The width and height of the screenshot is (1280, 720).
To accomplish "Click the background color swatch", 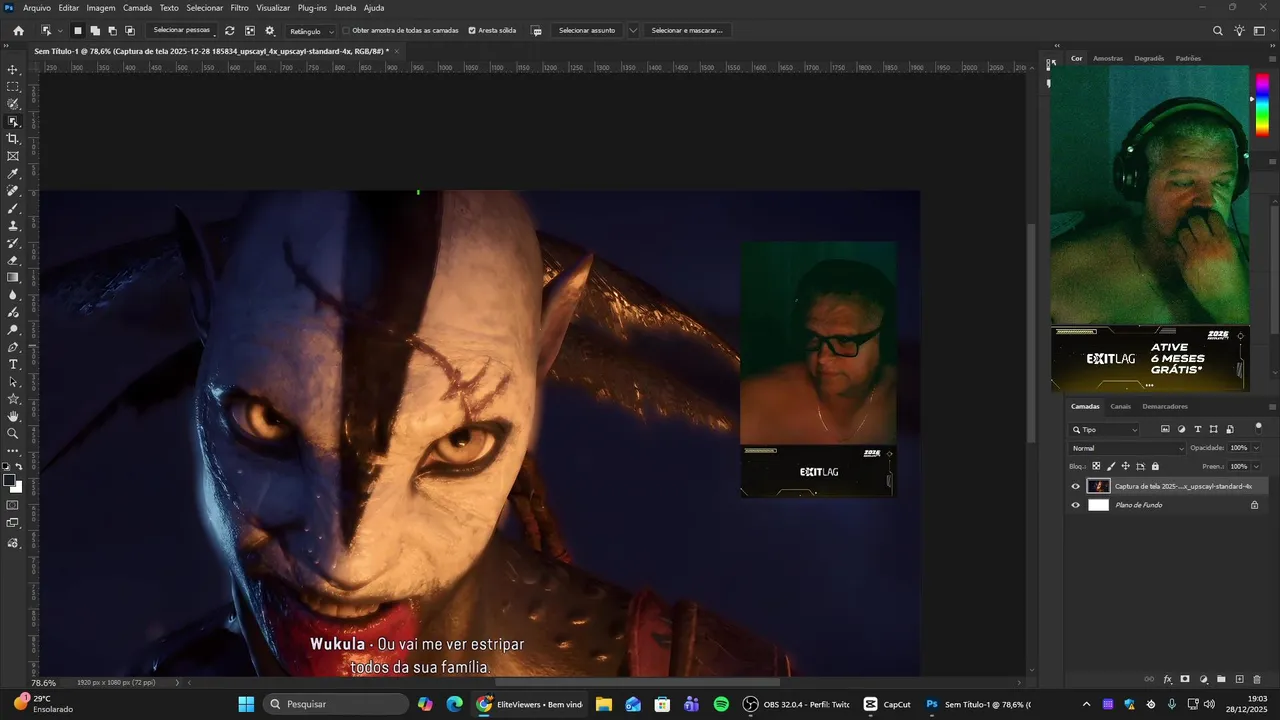I will pyautogui.click(x=17, y=487).
